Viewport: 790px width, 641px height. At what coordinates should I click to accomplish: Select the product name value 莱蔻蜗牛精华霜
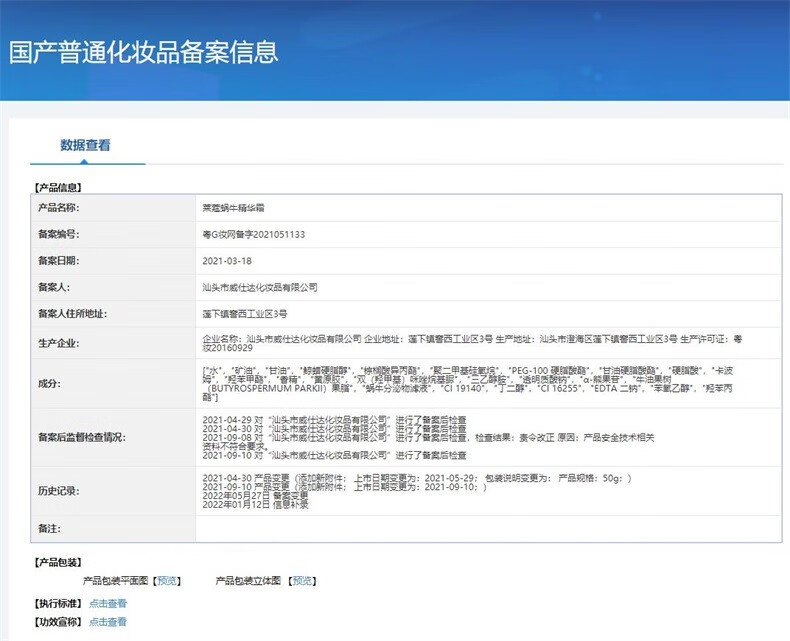[233, 208]
